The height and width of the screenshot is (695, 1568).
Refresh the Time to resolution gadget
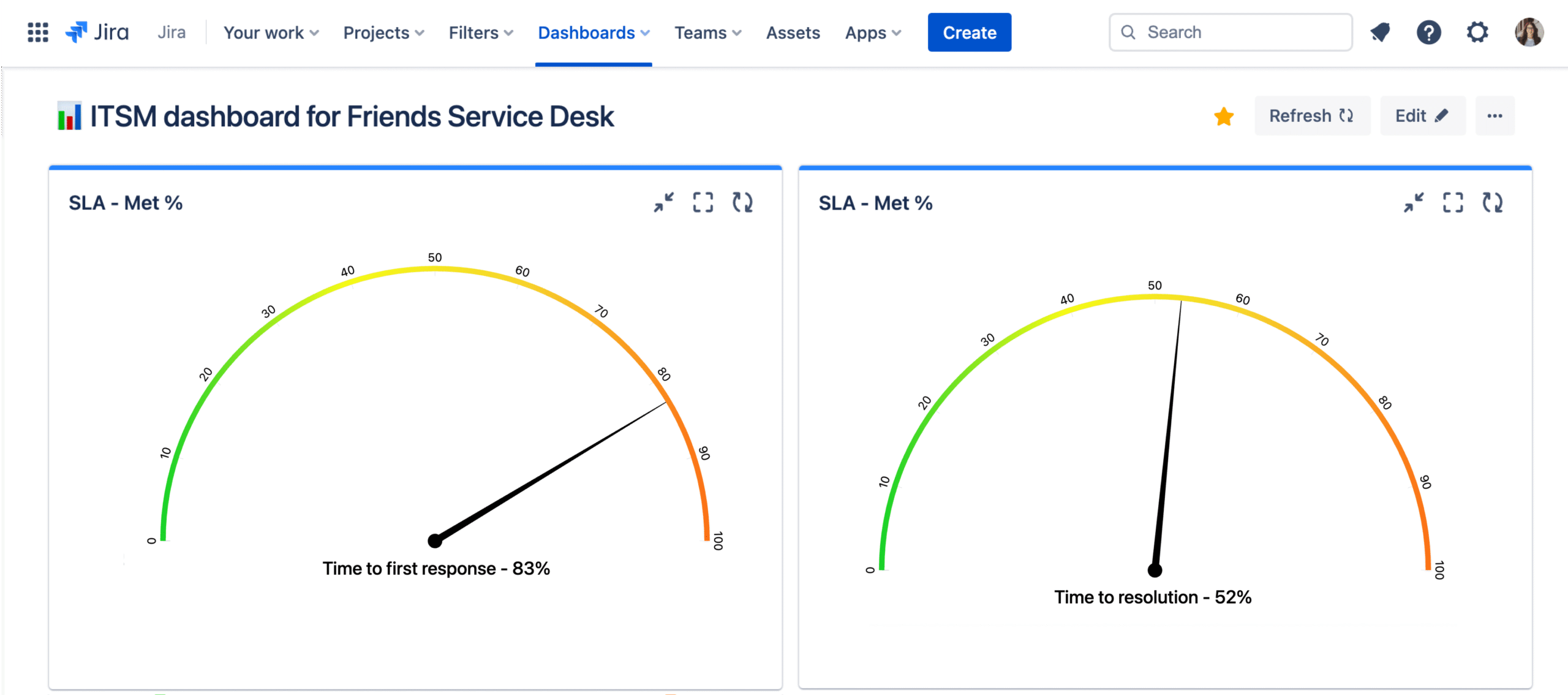point(1493,202)
